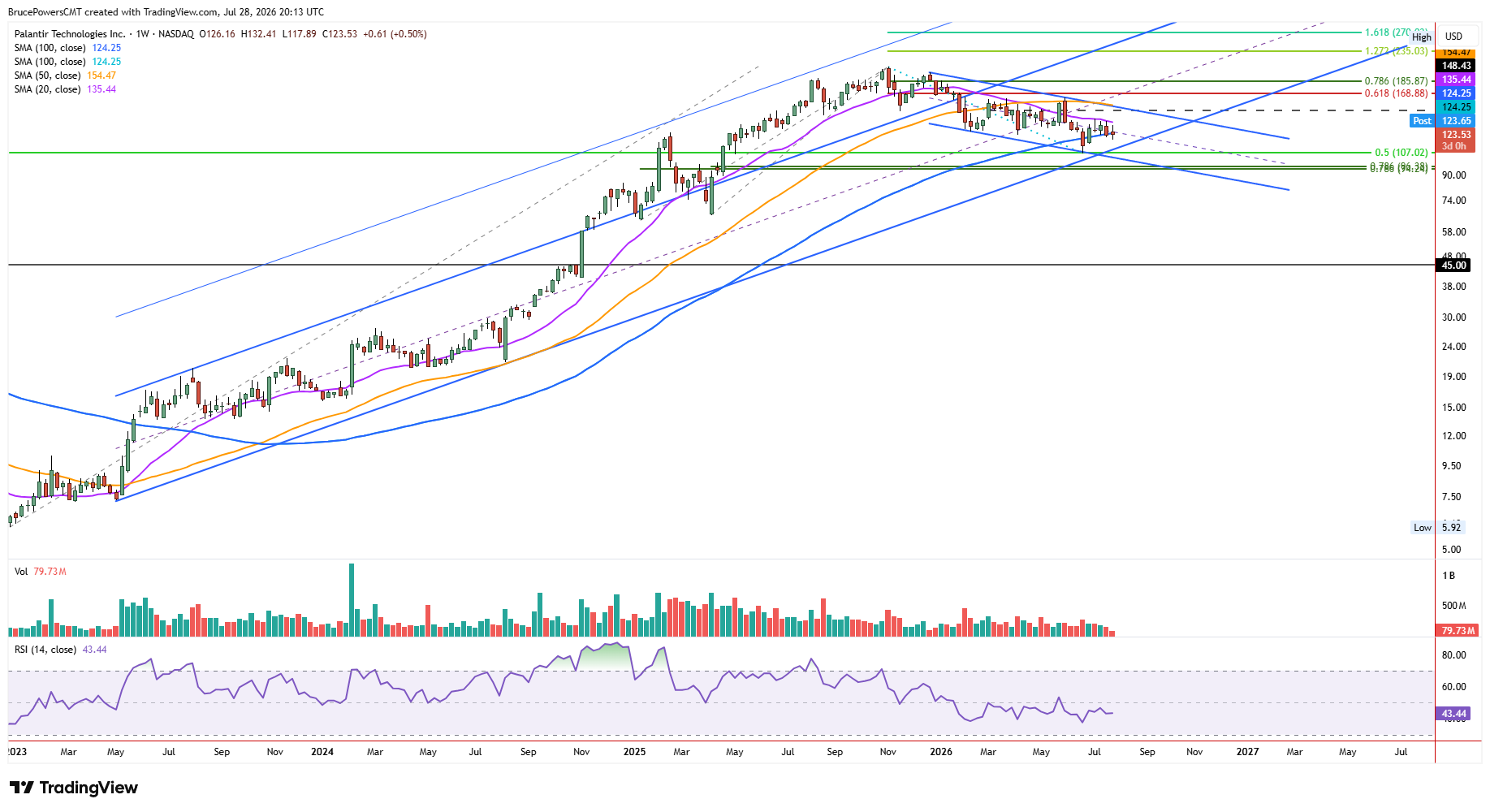The image size is (1490, 812).
Task: Select the high value H132.41
Action: point(259,34)
